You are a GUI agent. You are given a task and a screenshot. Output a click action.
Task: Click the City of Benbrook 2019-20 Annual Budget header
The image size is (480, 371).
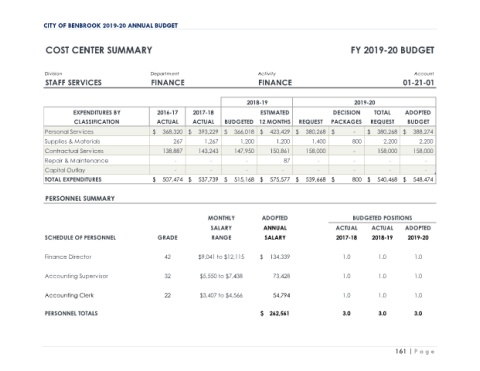110,25
